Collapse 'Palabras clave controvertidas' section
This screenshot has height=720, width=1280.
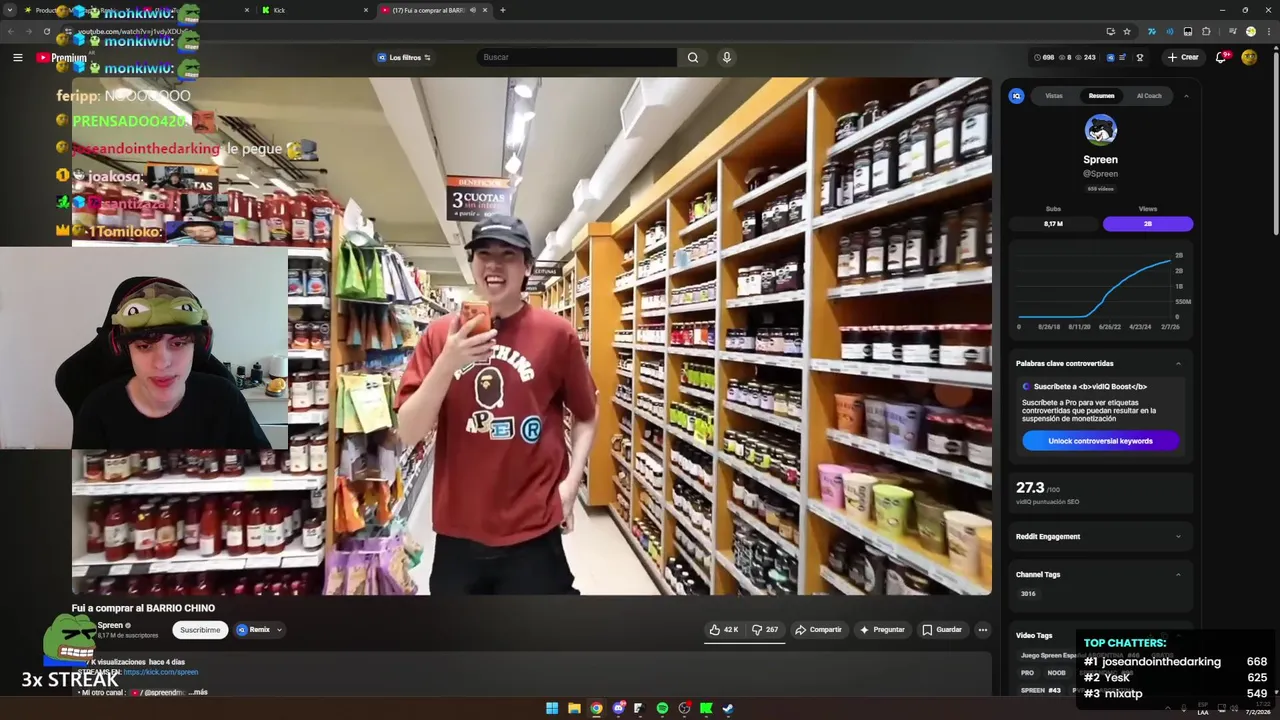[x=1178, y=363]
